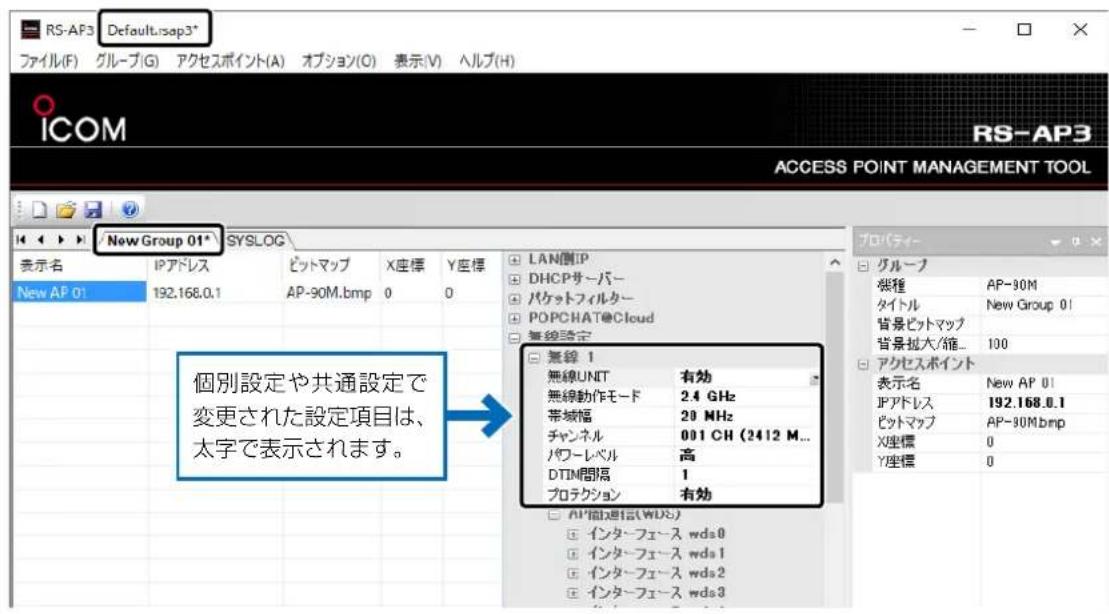Open 無線UNIT value dropdown arrow
This screenshot has height=614, width=1109.
click(814, 379)
